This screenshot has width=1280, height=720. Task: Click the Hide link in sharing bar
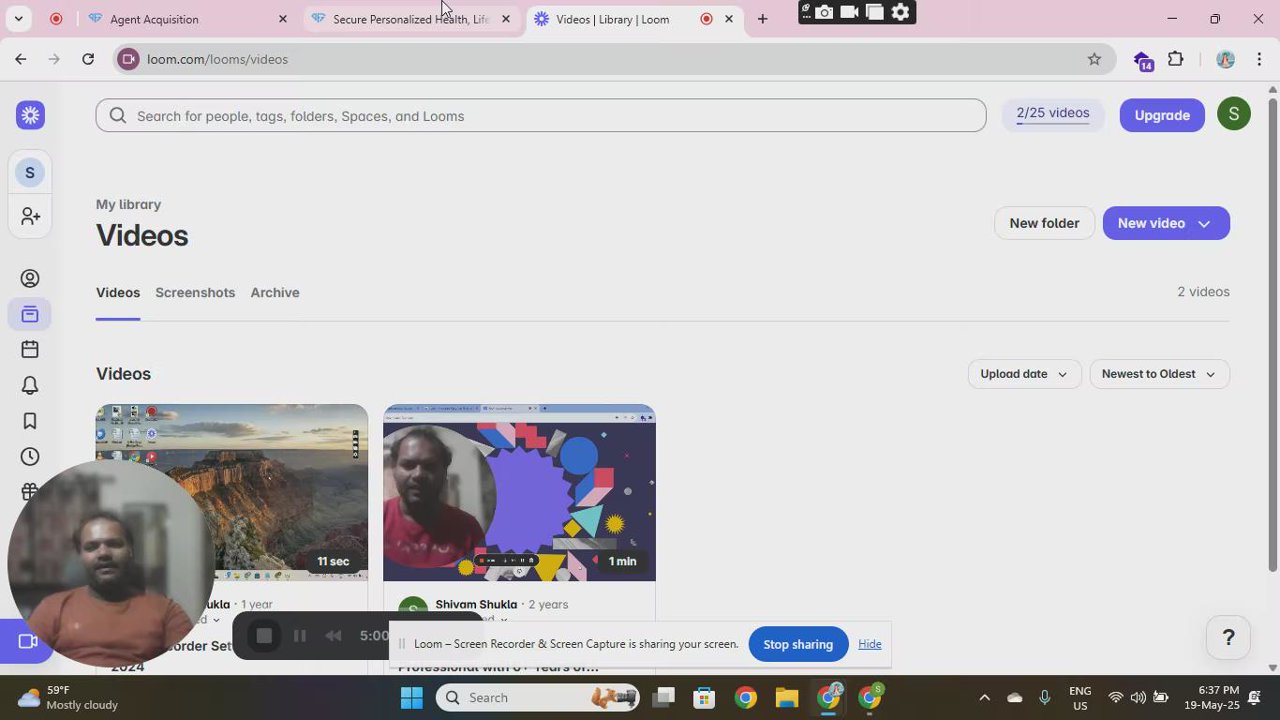pyautogui.click(x=870, y=644)
